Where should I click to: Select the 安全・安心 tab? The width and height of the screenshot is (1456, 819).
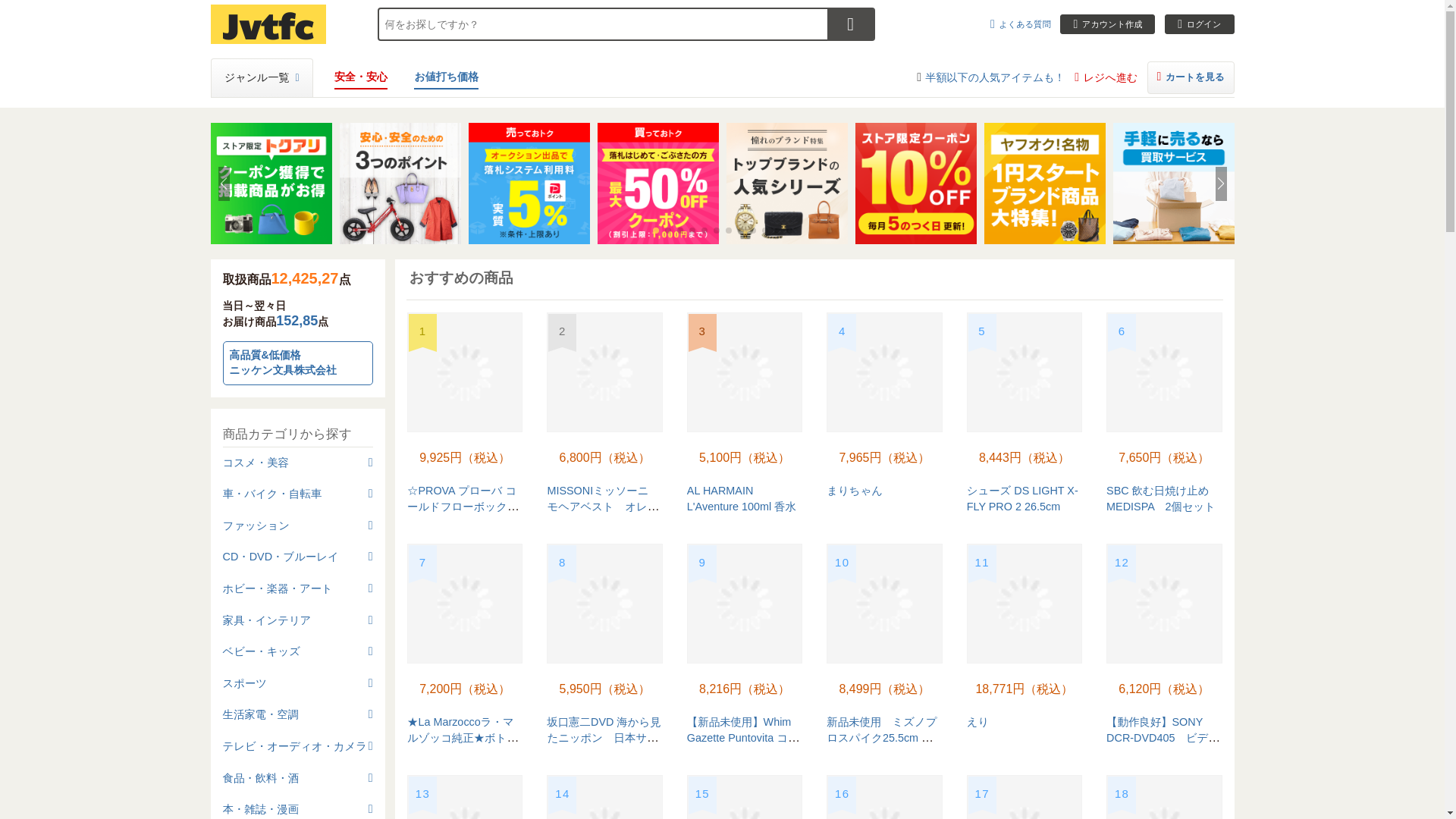pos(360,77)
